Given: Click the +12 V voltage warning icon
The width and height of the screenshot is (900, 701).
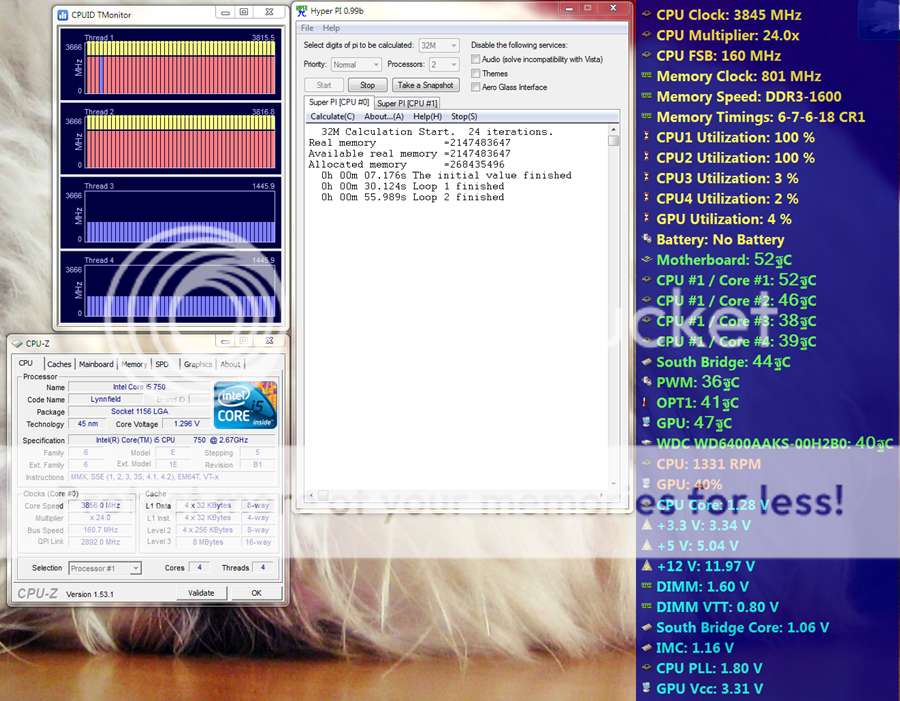Looking at the screenshot, I should tap(645, 566).
